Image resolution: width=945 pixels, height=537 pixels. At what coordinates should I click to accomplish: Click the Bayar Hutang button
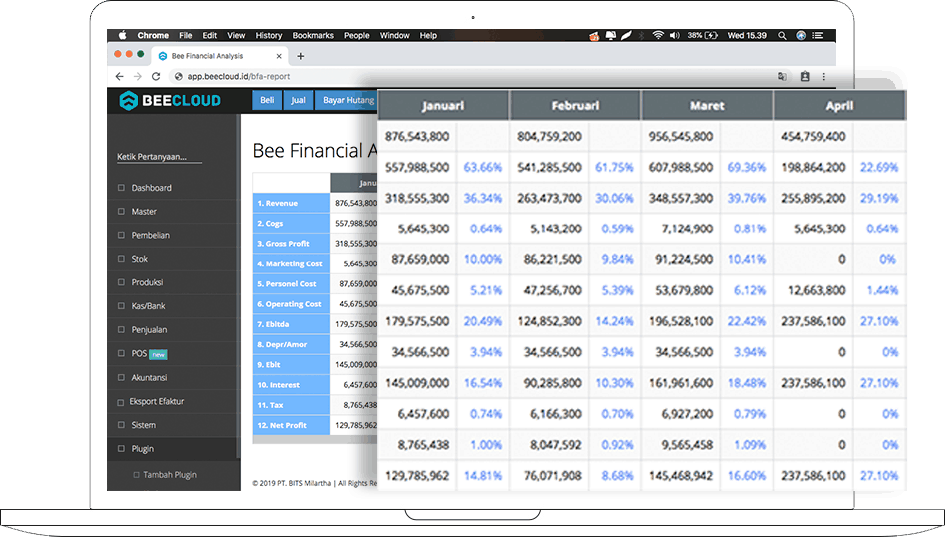[346, 100]
